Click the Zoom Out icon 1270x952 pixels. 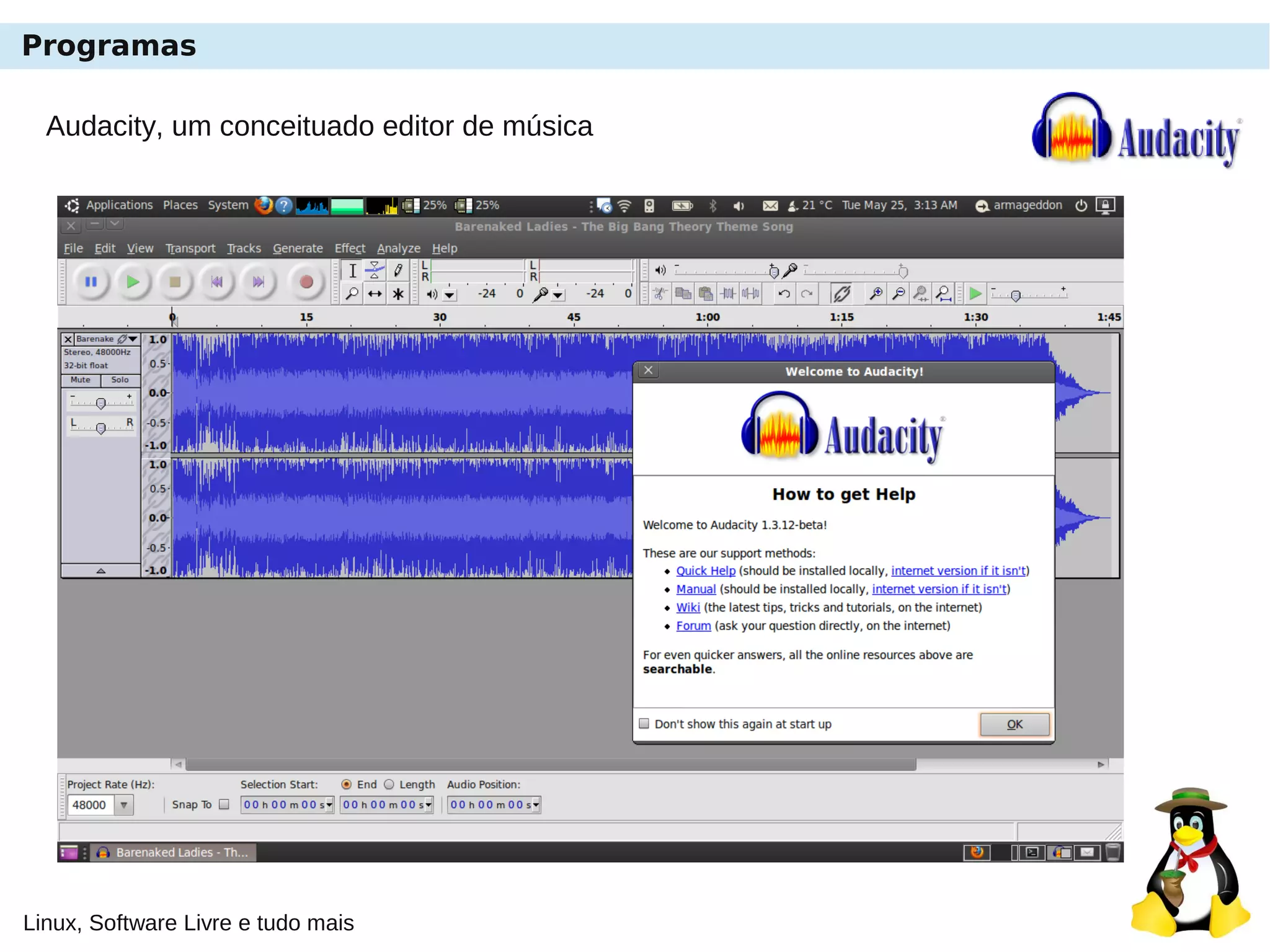pos(899,293)
